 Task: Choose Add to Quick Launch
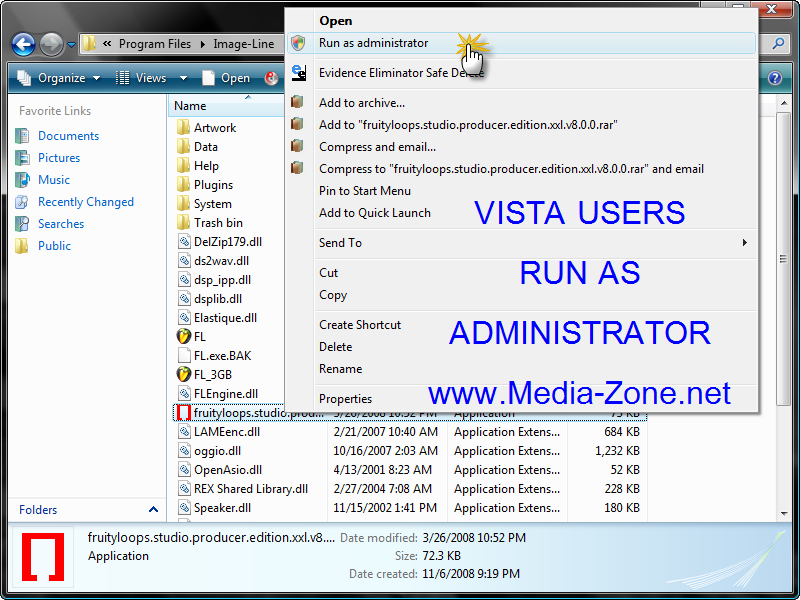(521, 213)
